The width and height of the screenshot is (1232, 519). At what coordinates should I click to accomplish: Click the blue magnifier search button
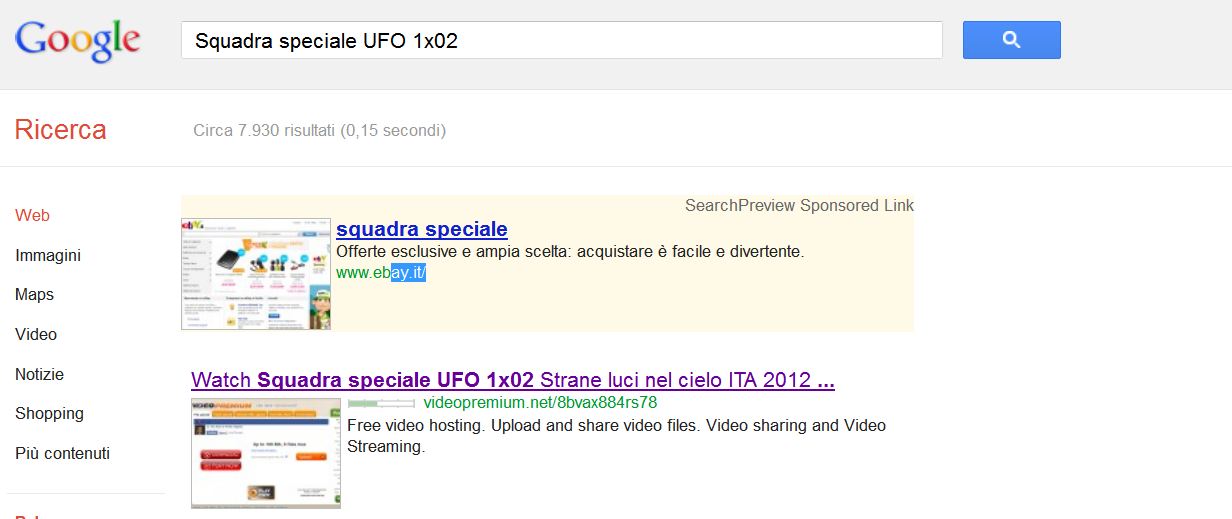click(x=1011, y=40)
